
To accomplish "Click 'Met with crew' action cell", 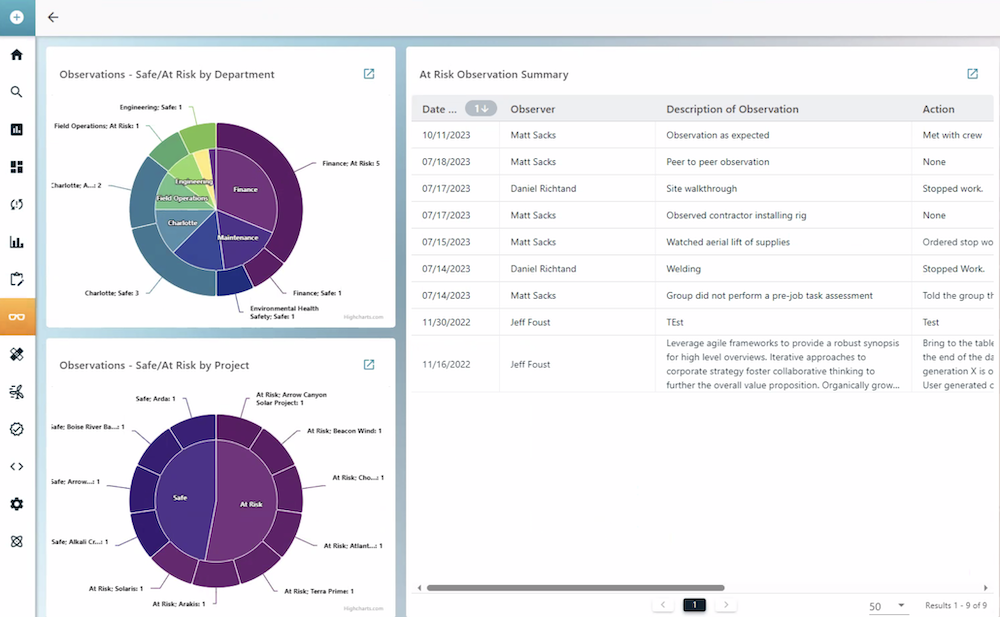I will (x=952, y=135).
